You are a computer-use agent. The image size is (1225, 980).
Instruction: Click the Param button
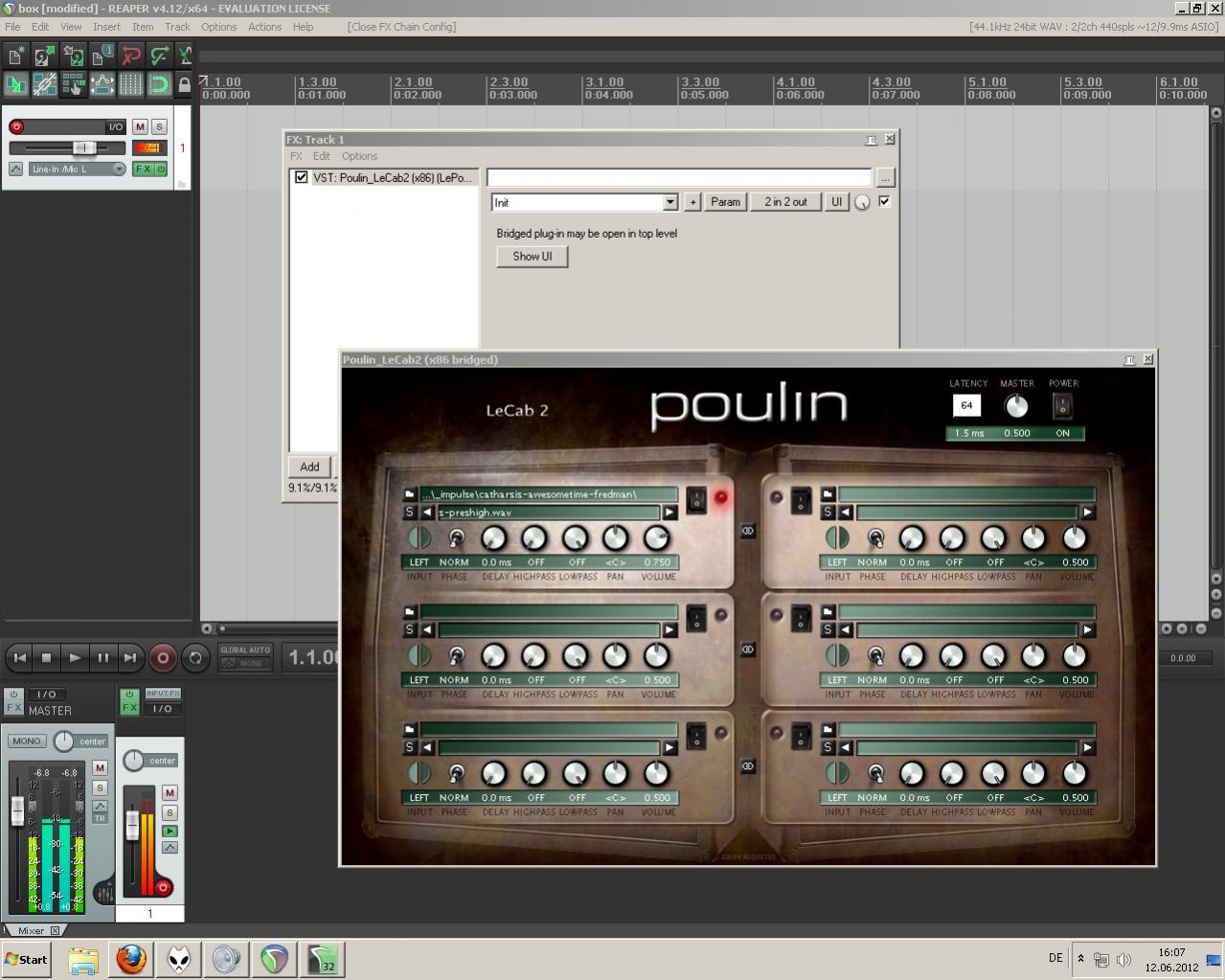(725, 202)
